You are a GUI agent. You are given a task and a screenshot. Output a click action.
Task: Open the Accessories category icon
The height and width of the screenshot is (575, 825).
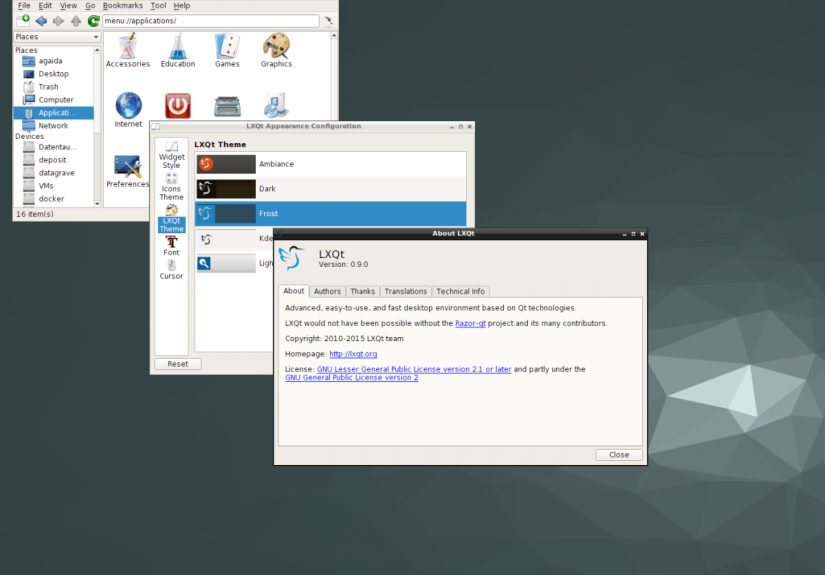coord(128,51)
